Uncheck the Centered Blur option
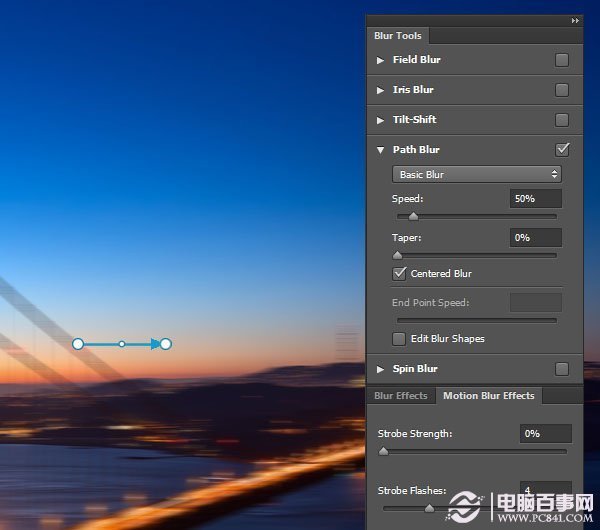600x530 pixels. coord(400,273)
